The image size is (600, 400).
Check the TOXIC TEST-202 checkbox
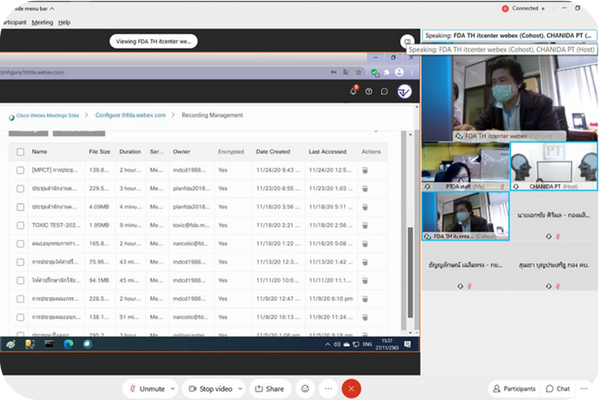21,225
